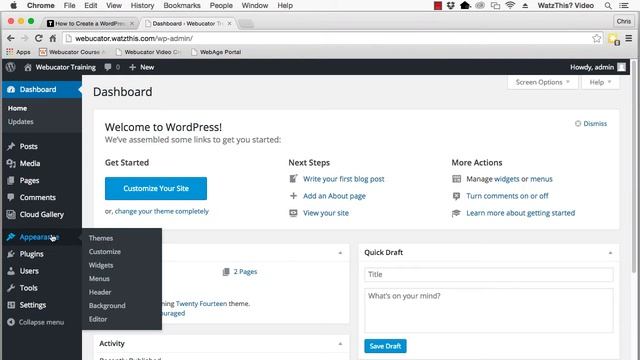Screen dimensions: 640x360
Task: Click the WordPress logo in the admin bar
Action: [x=11, y=67]
